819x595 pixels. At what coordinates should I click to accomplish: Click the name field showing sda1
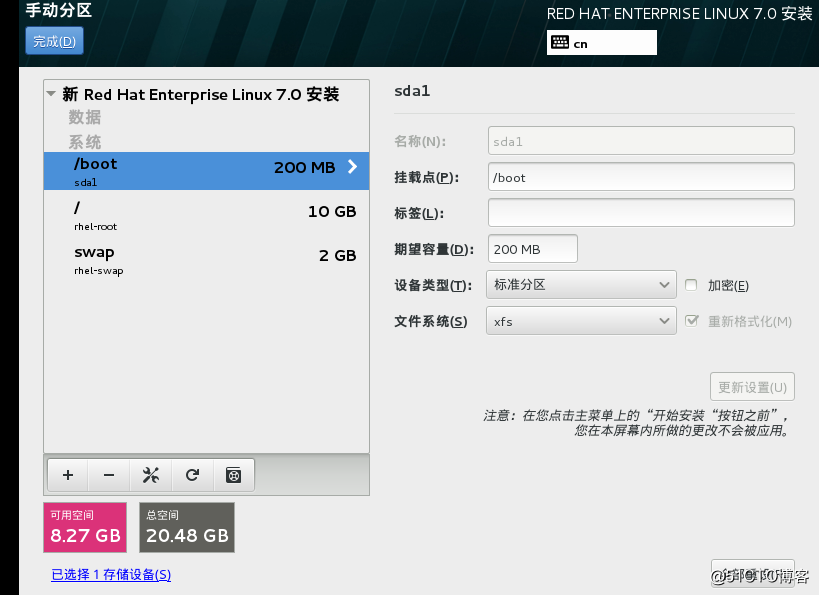click(x=641, y=141)
